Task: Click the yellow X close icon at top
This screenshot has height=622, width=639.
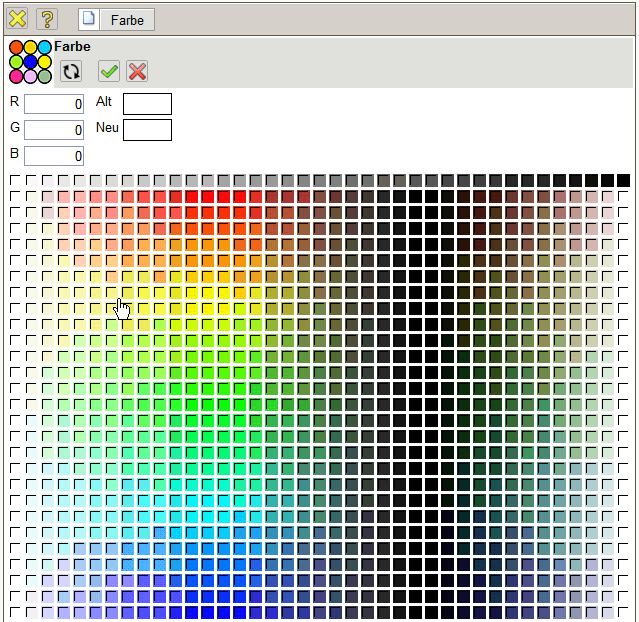Action: point(17,19)
